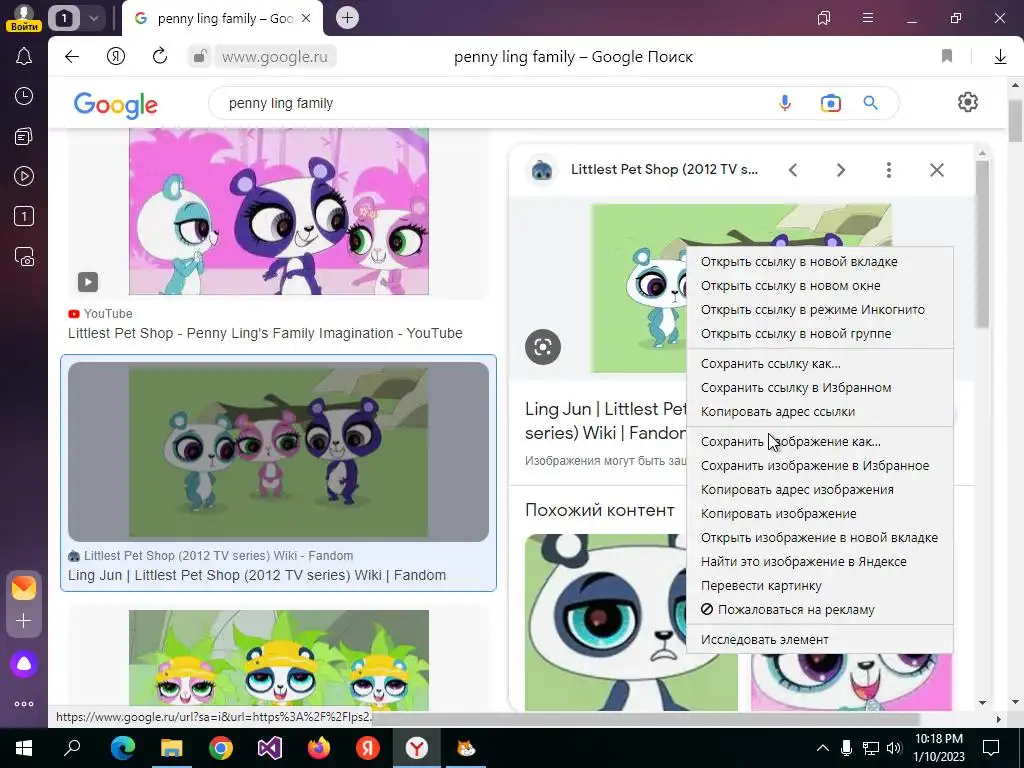This screenshot has width=1024, height=768.
Task: Open Visual Studio from the taskbar
Action: coord(270,748)
